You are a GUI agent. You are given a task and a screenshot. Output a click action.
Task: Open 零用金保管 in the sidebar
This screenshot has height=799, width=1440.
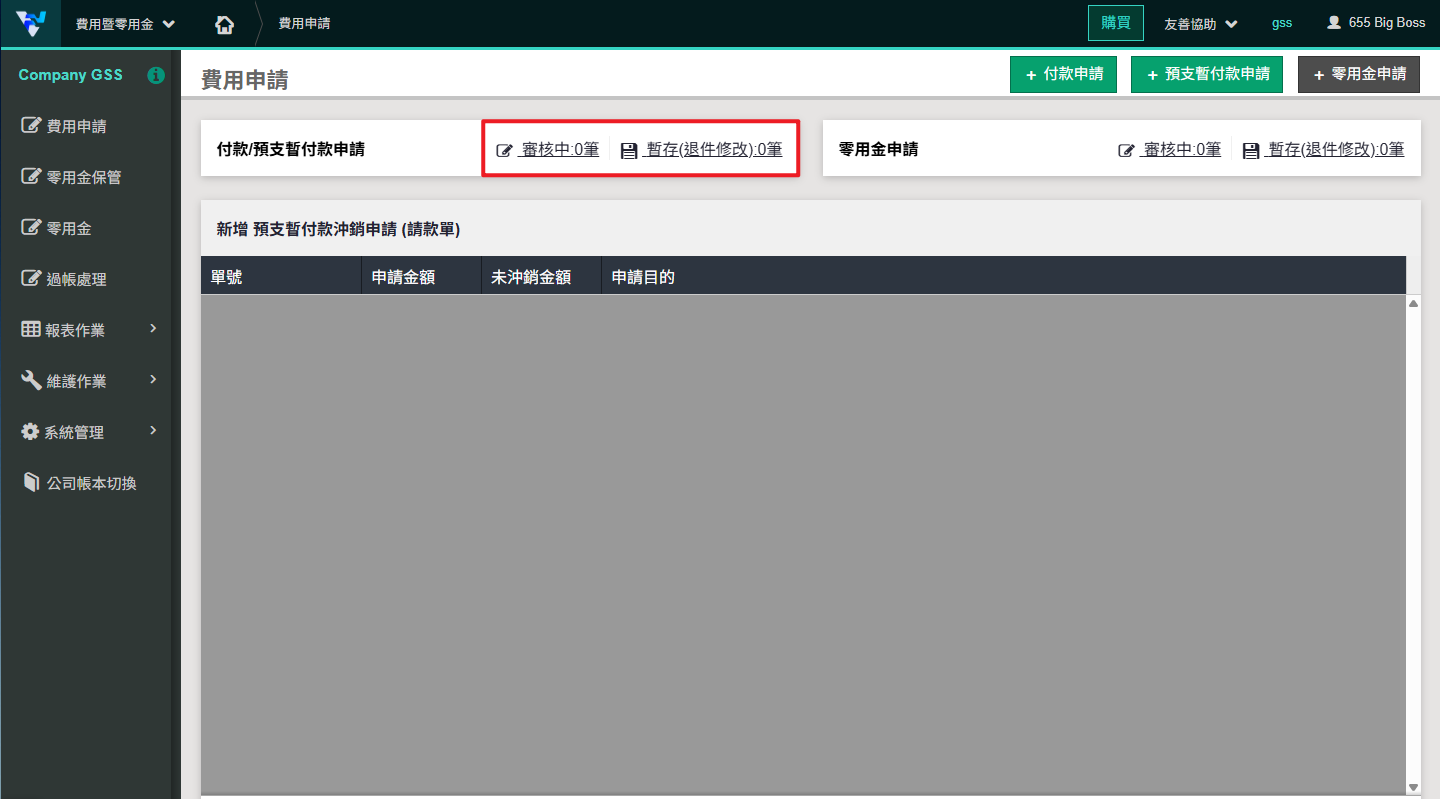click(83, 177)
